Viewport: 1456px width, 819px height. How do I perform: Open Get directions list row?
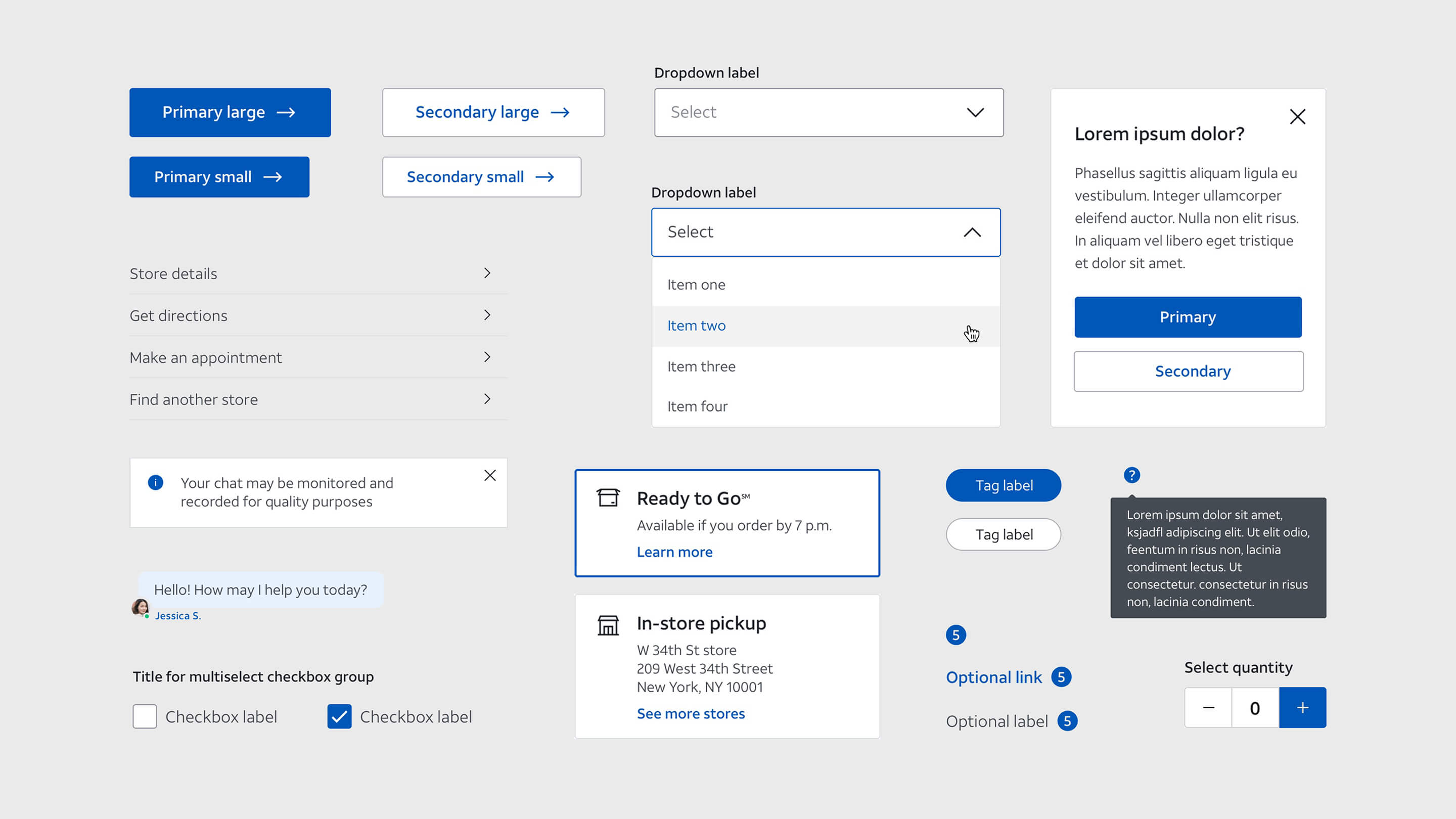[x=318, y=315]
